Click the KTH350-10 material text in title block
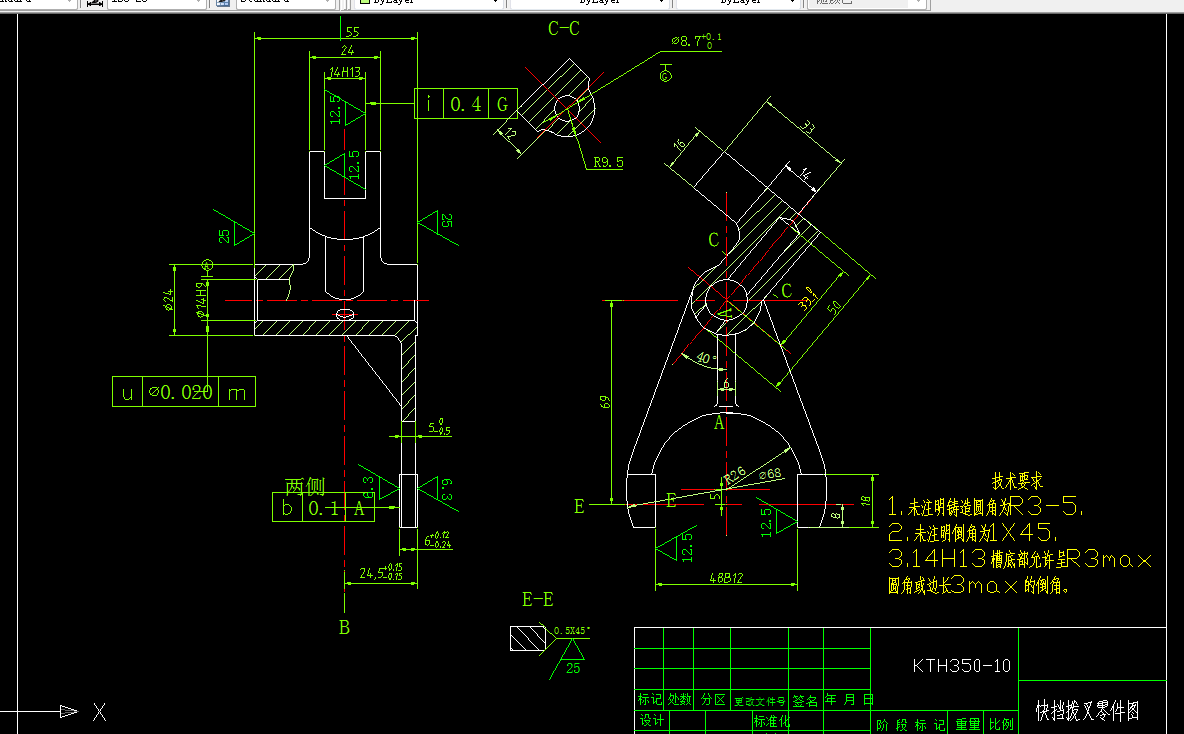This screenshot has height=734, width=1184. [961, 665]
